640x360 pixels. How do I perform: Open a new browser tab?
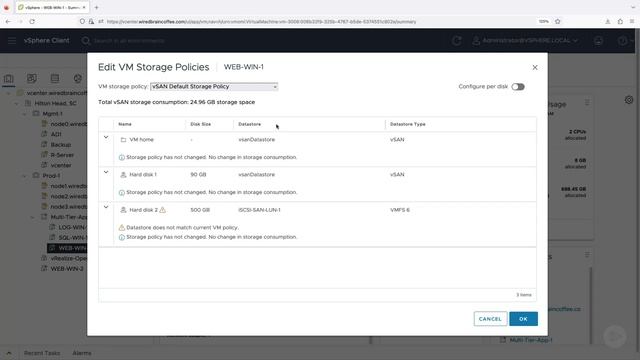96,7
